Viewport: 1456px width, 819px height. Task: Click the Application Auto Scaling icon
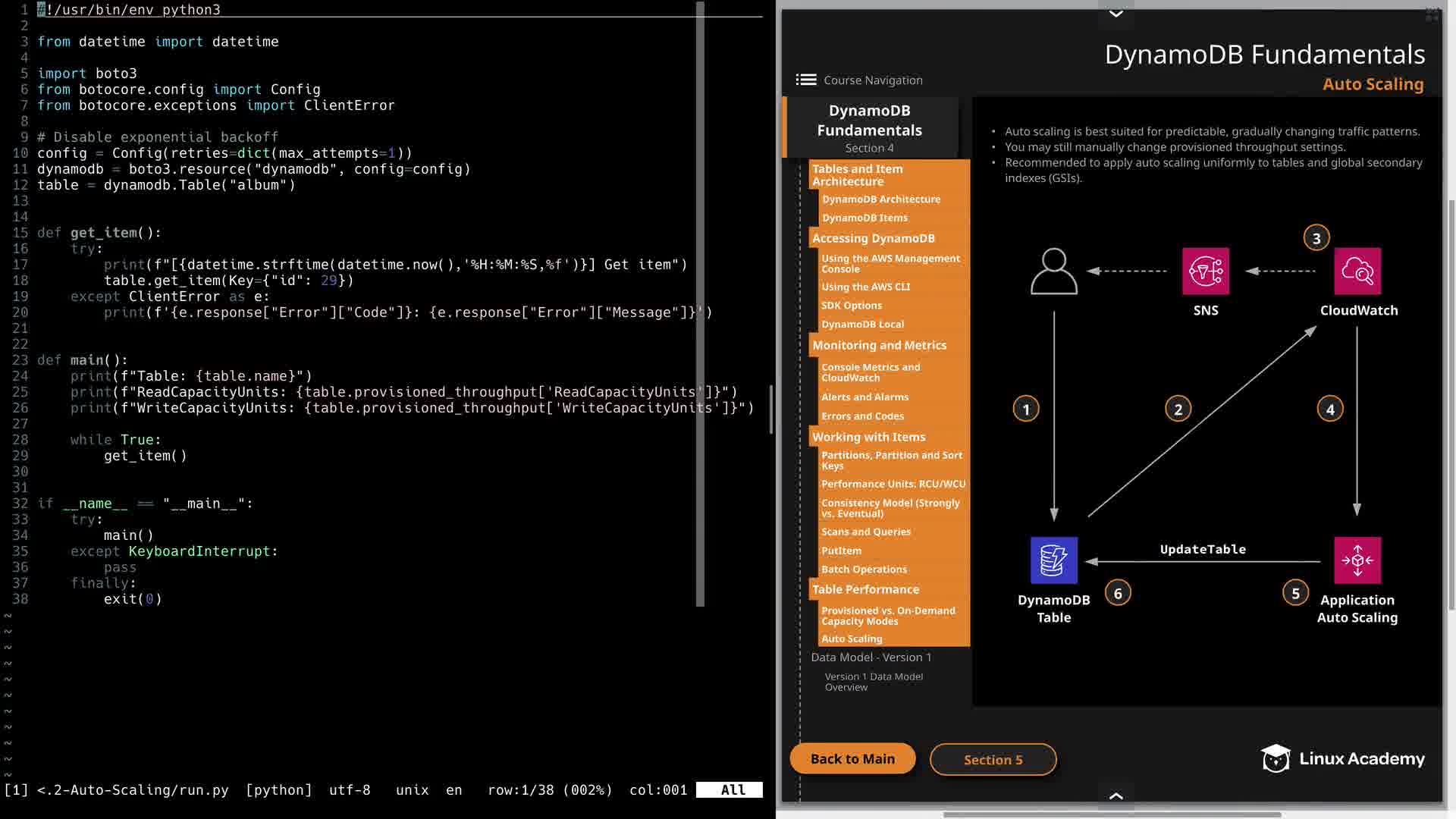click(1357, 560)
